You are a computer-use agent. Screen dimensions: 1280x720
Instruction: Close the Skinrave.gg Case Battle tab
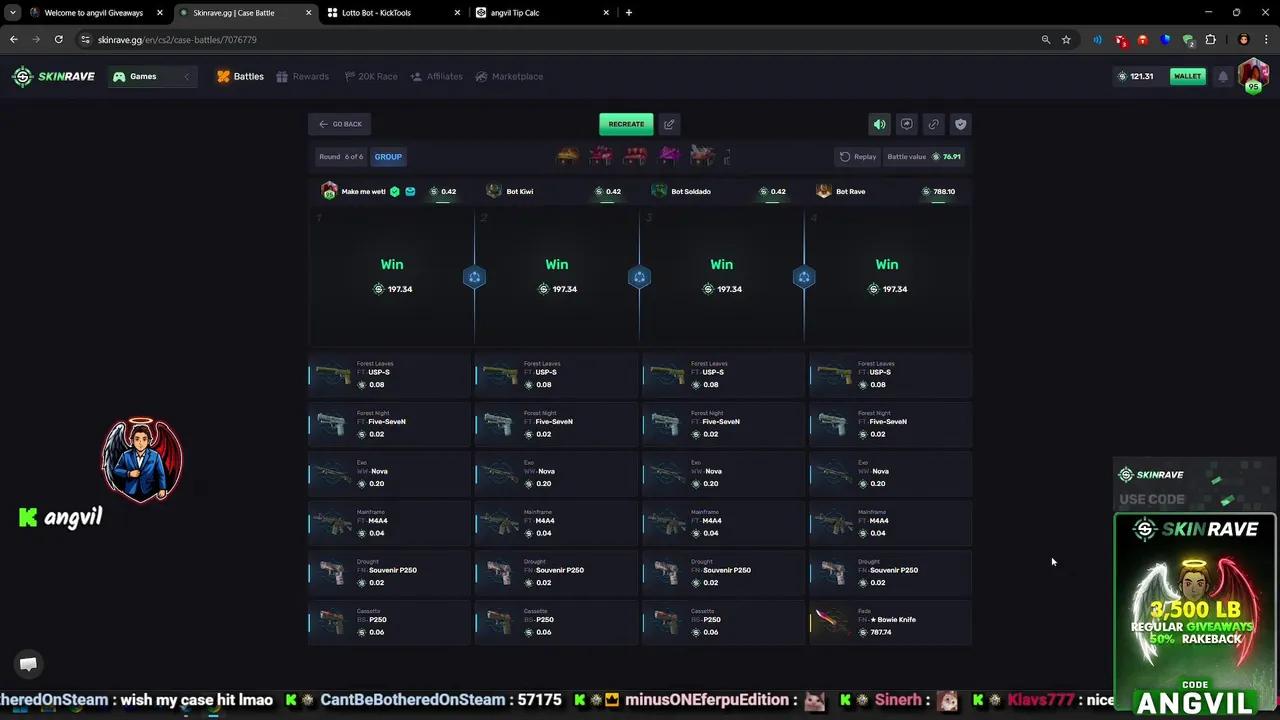click(308, 13)
